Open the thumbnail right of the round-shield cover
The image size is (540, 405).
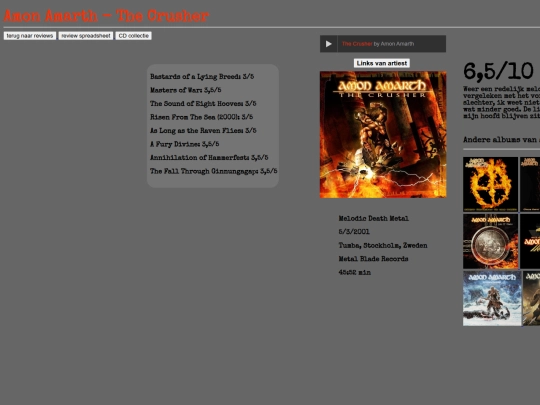[x=530, y=241]
